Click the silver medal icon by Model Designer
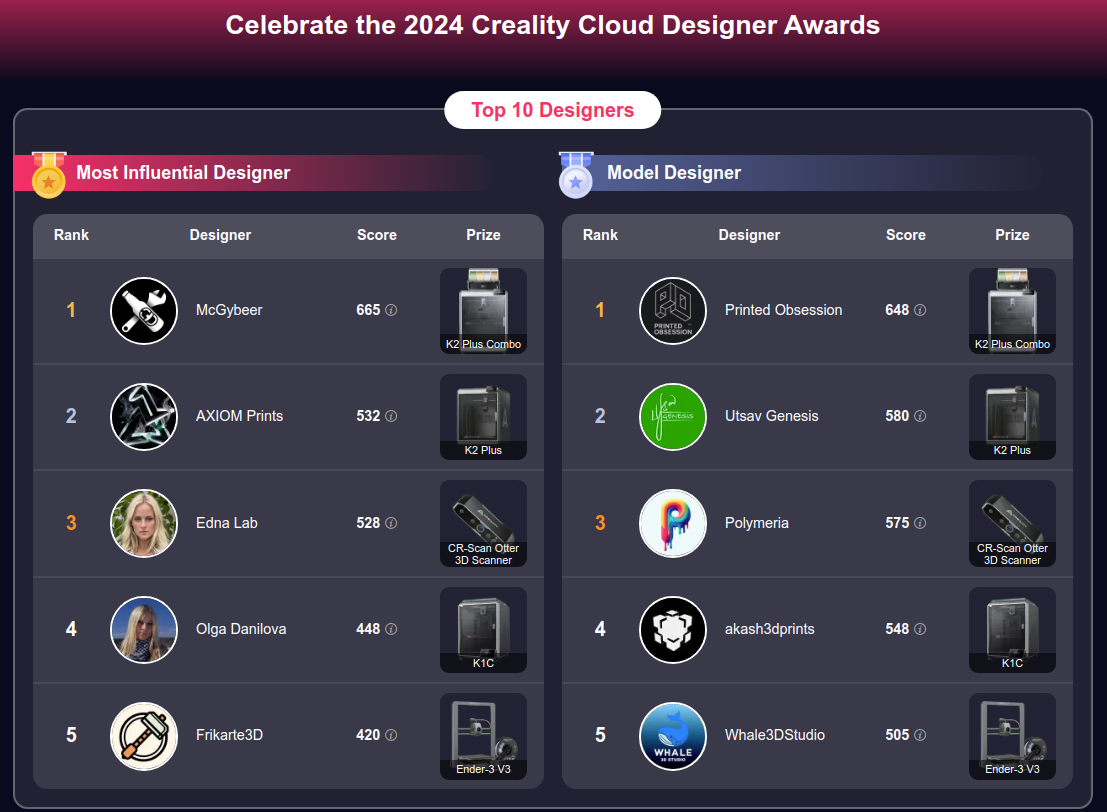The image size is (1107, 812). (x=576, y=175)
